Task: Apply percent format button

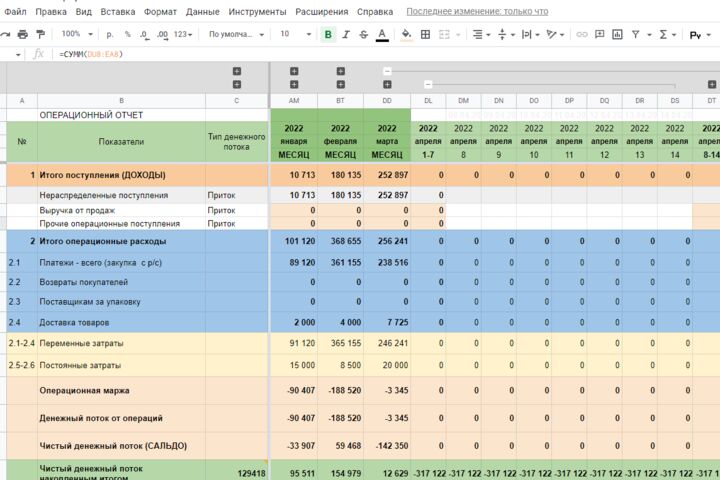Action: coord(127,34)
